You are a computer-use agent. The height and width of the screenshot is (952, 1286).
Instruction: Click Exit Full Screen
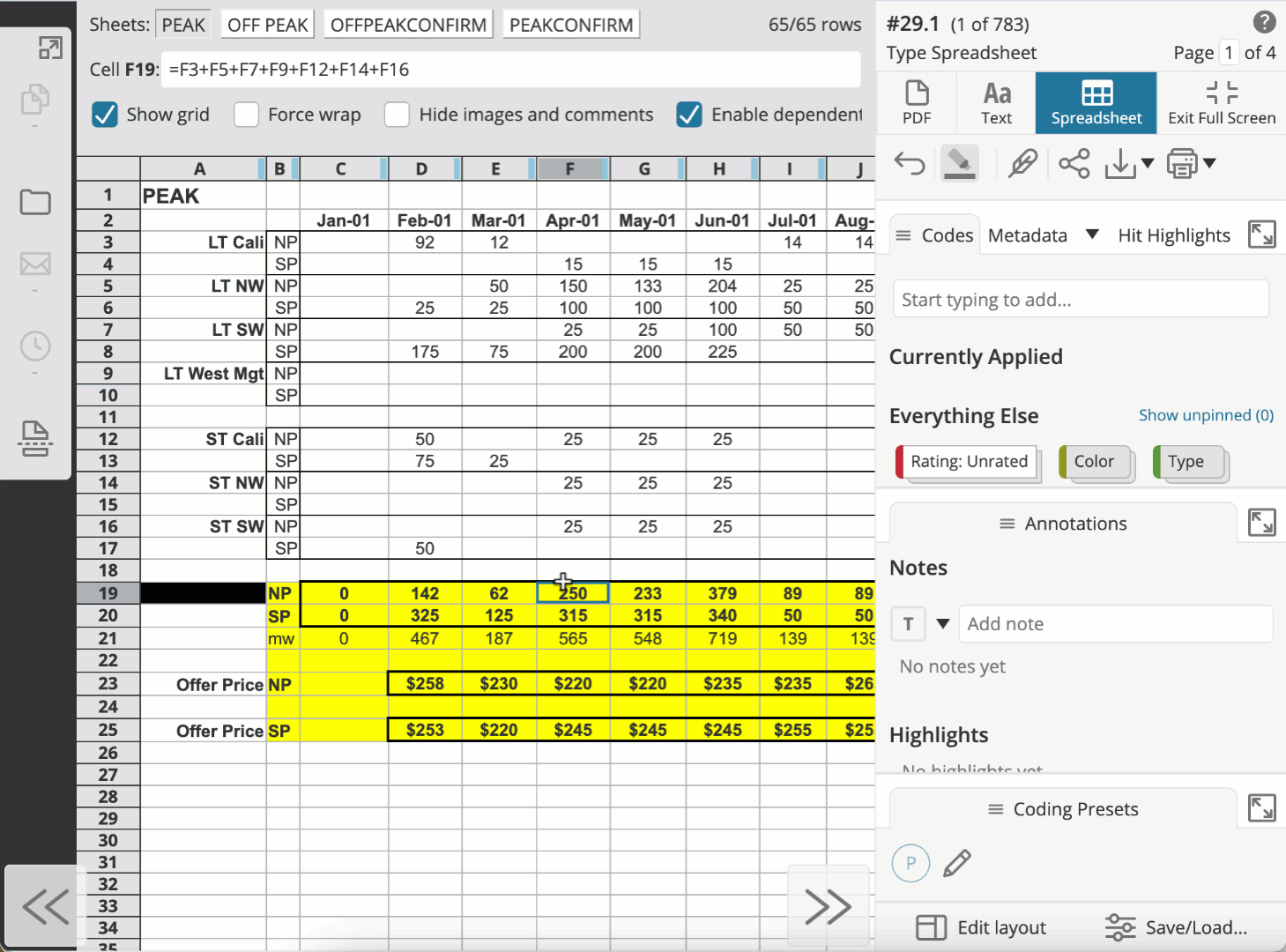(1222, 102)
